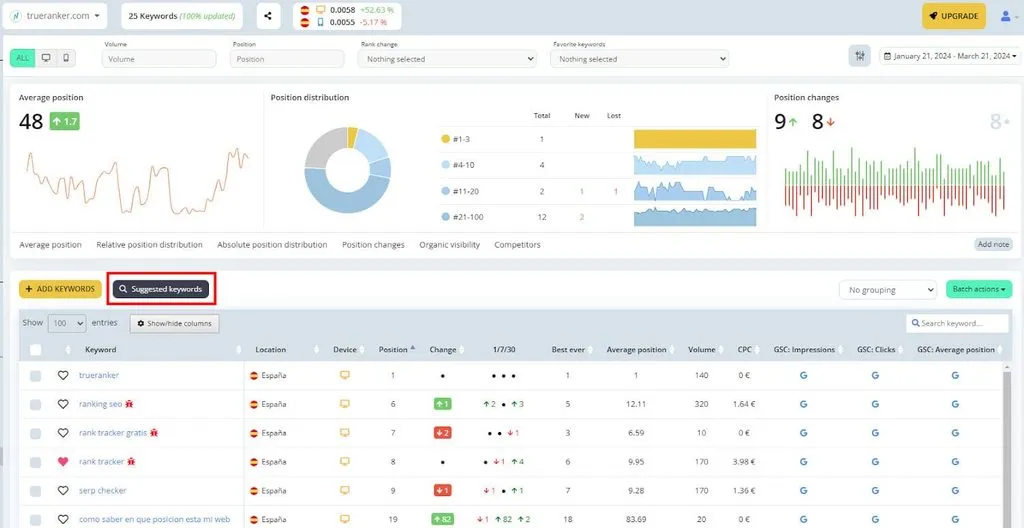
Task: Click the Suggested keywords button
Action: (161, 289)
